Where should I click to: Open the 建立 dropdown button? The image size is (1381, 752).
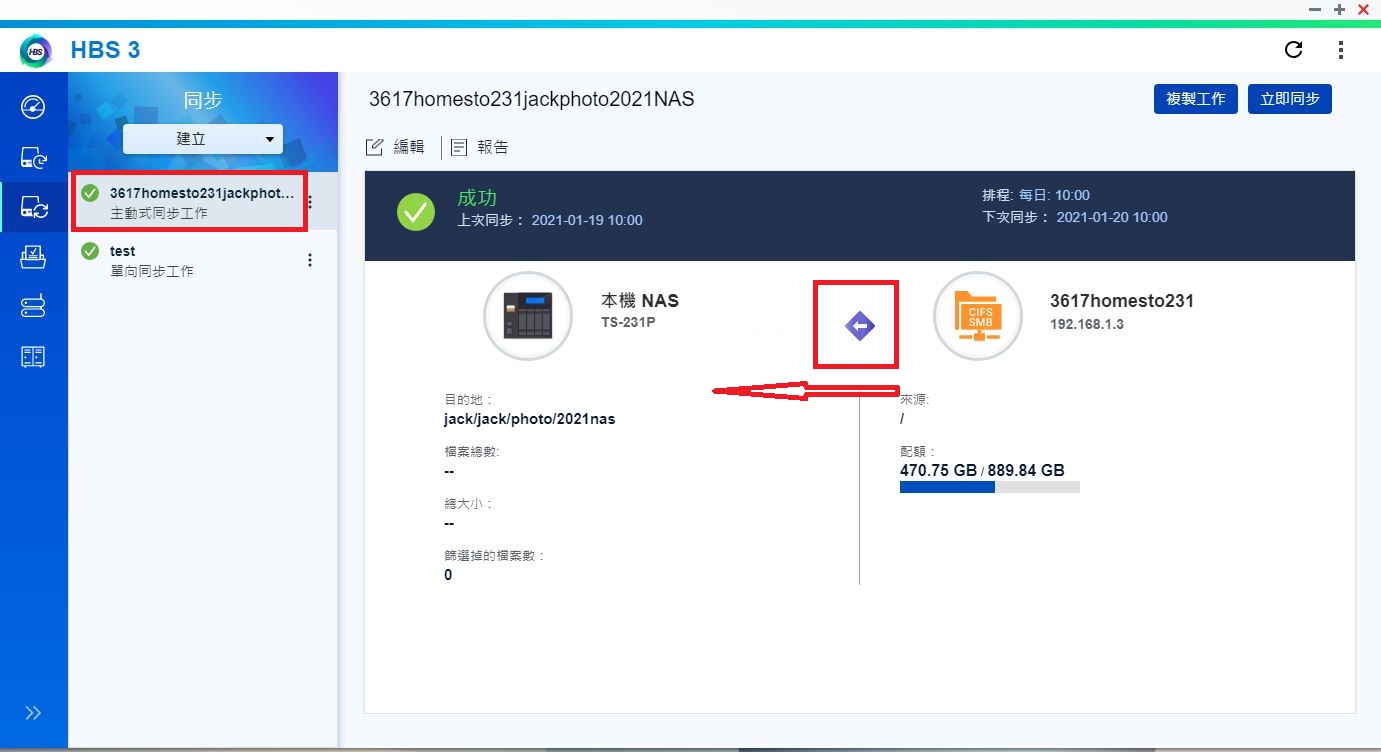pyautogui.click(x=203, y=139)
